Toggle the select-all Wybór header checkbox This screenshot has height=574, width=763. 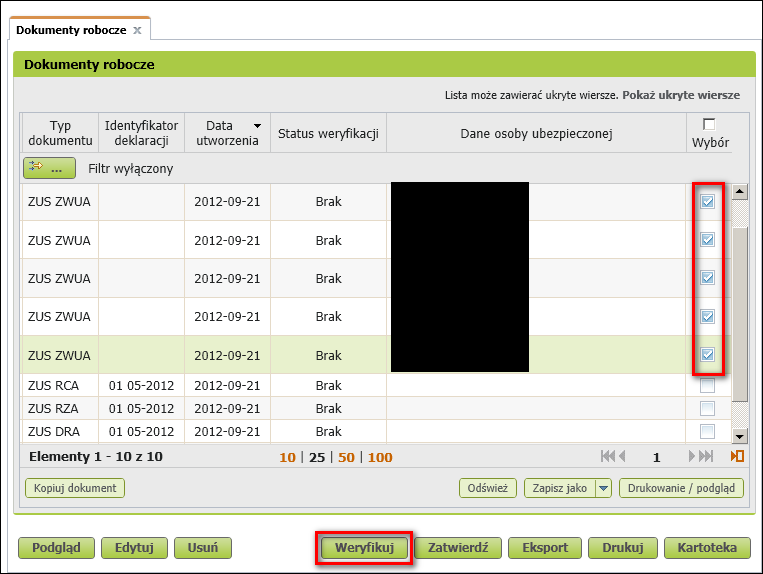pos(709,124)
